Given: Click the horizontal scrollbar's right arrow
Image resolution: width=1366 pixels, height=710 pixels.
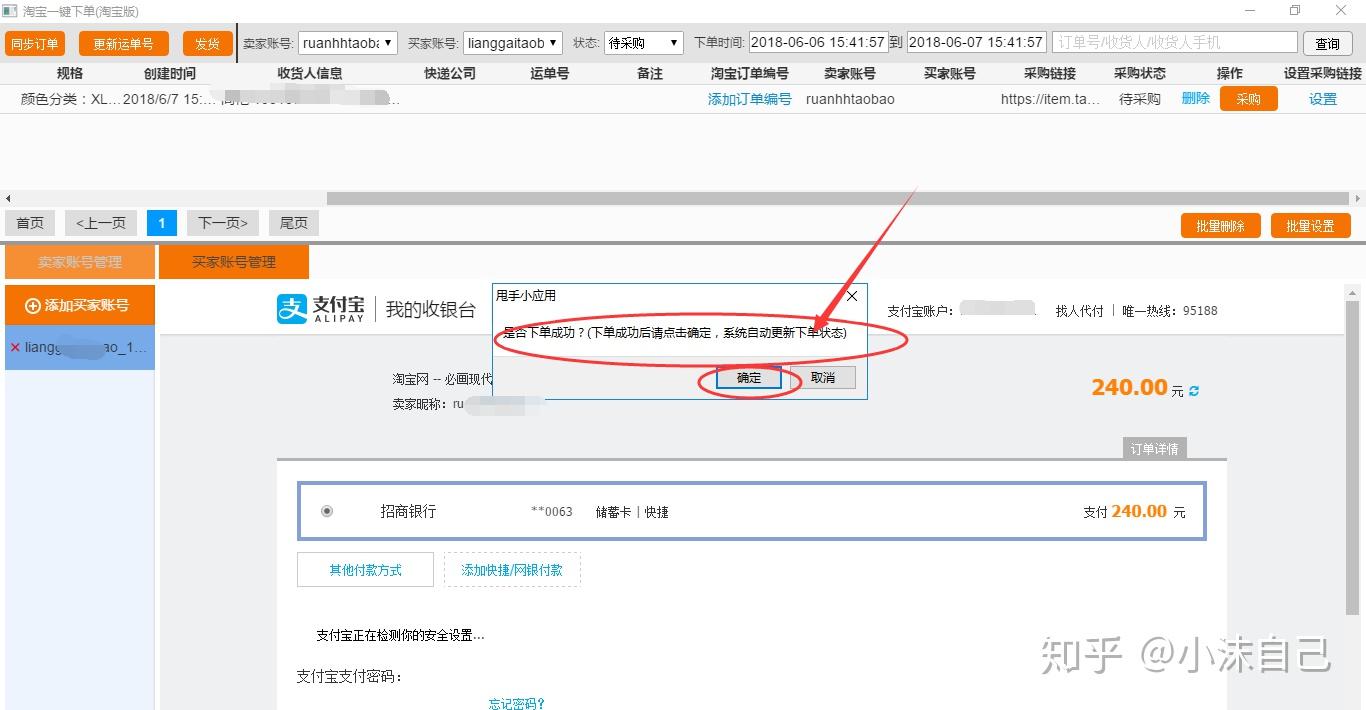Looking at the screenshot, I should 1358,198.
